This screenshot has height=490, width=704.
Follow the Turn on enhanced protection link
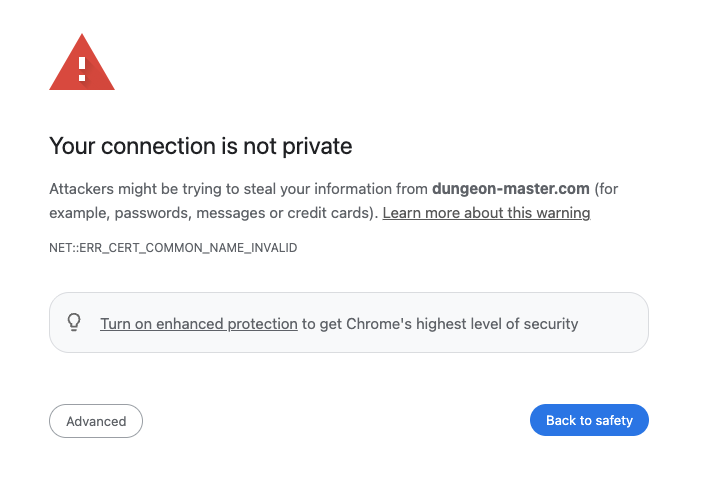click(199, 324)
